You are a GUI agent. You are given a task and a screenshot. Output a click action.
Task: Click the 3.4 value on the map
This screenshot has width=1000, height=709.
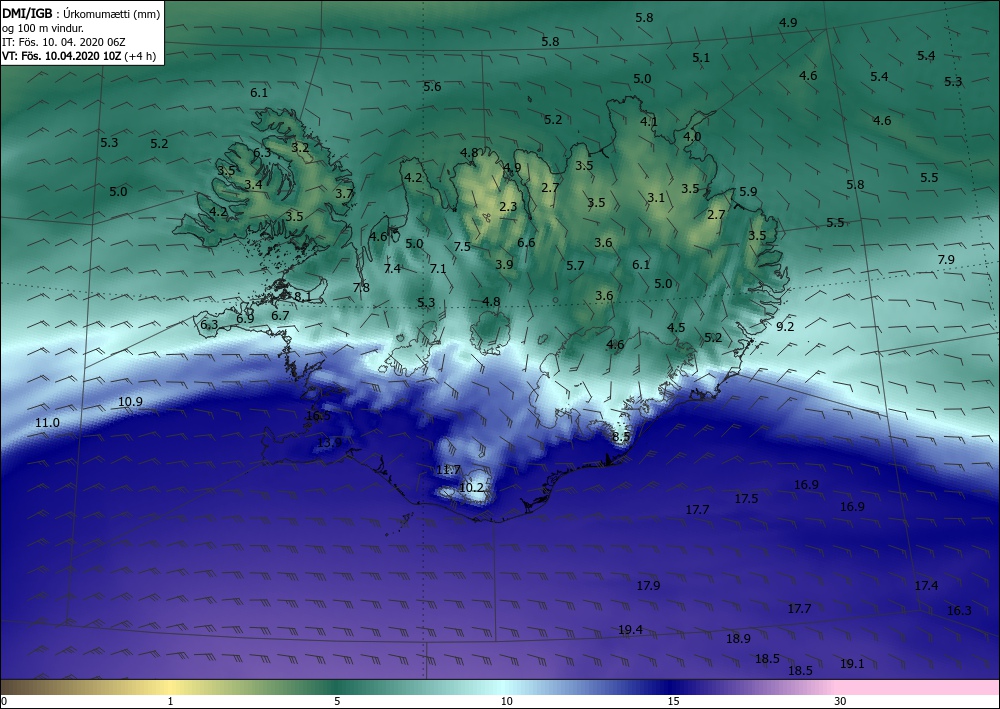[x=253, y=185]
